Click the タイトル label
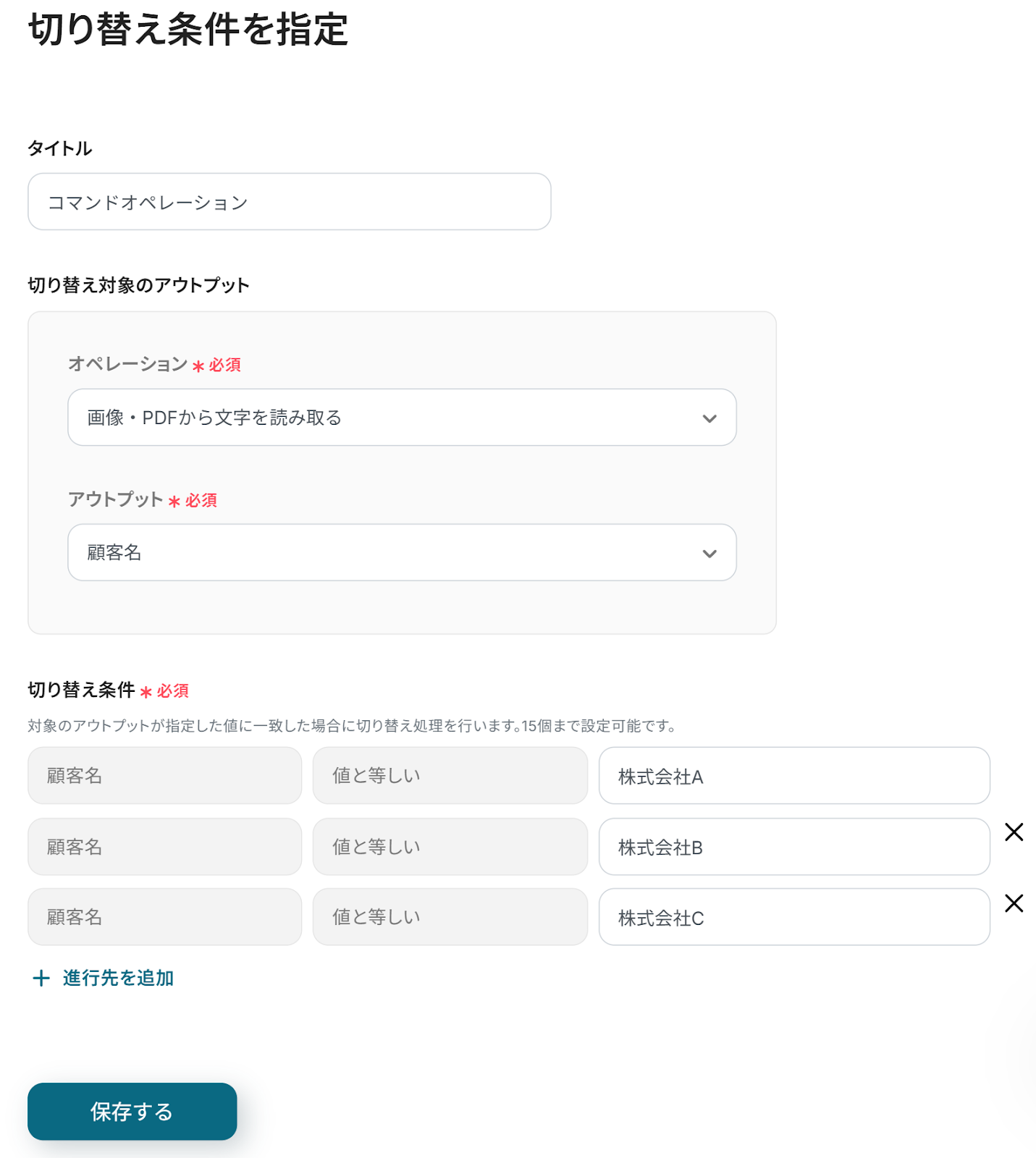The height and width of the screenshot is (1158, 1036). coord(60,148)
